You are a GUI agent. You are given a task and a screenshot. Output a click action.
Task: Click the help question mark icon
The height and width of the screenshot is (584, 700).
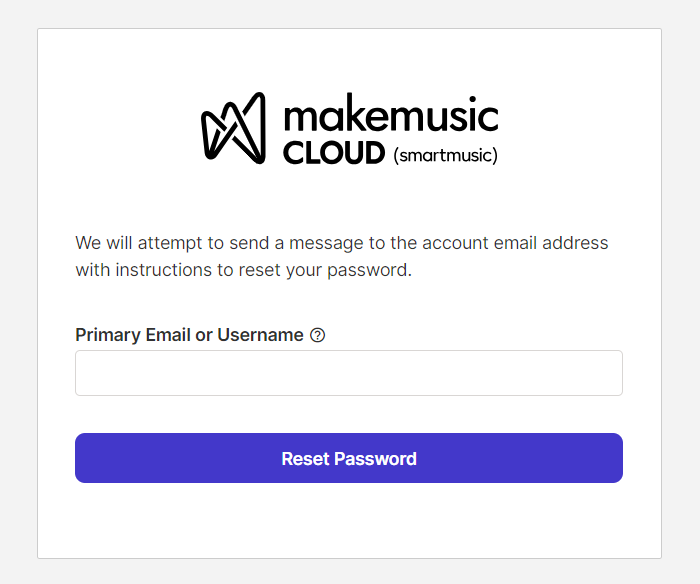[x=317, y=335]
